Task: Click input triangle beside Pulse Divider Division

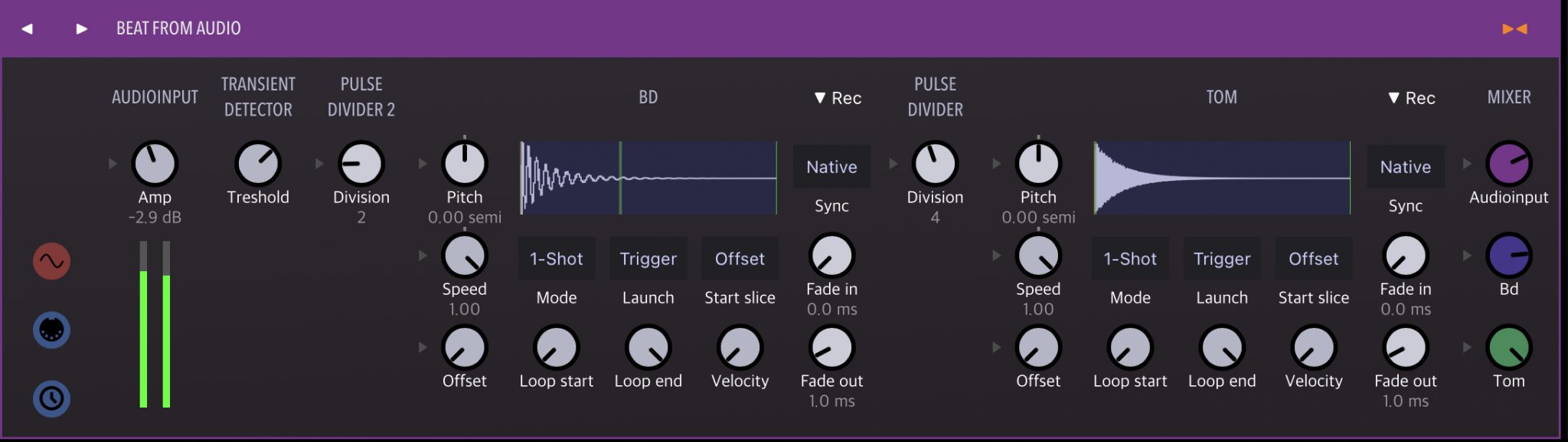Action: [893, 163]
